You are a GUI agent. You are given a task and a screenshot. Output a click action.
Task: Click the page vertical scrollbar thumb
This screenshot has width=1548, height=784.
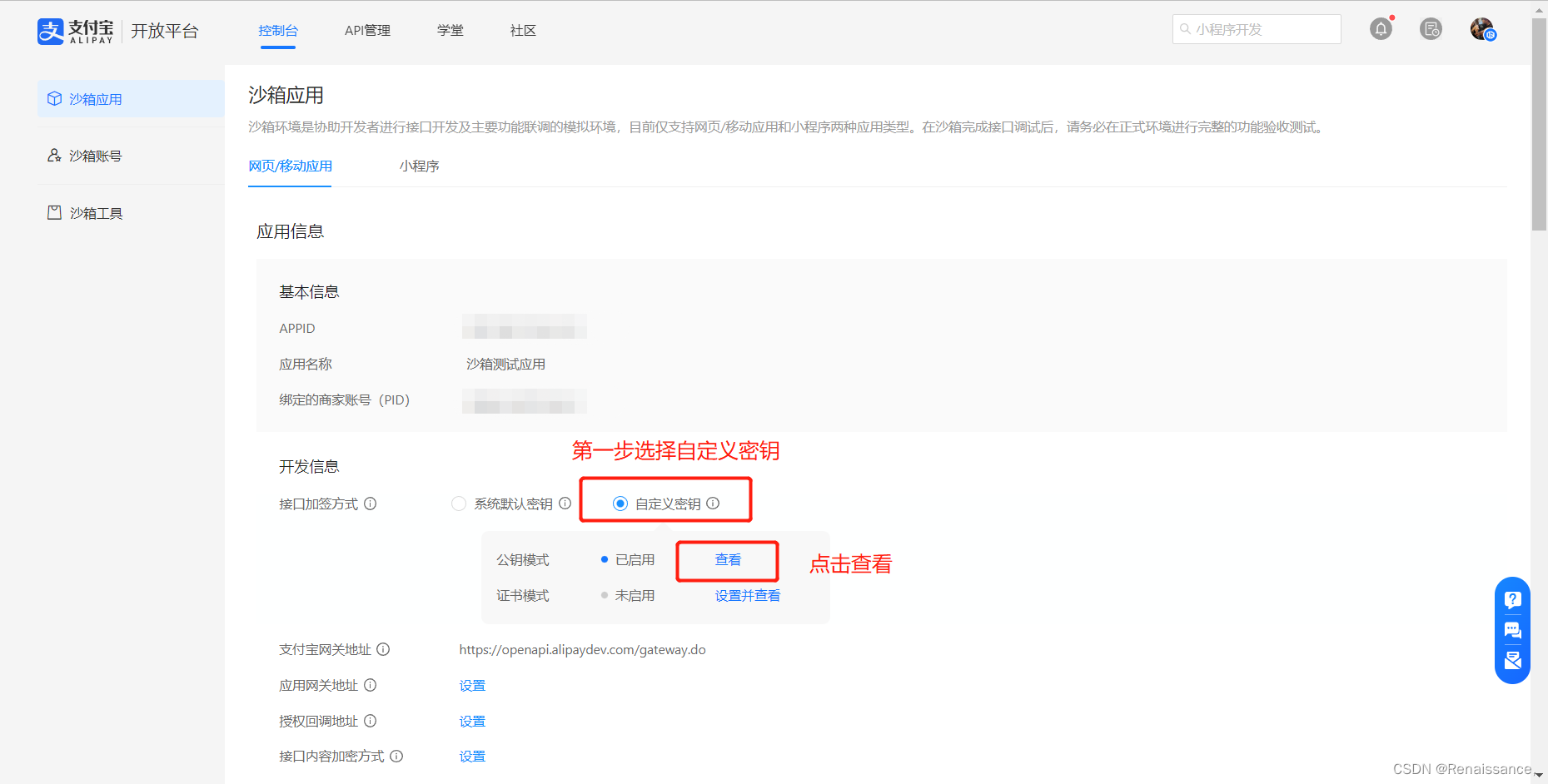(1539, 125)
